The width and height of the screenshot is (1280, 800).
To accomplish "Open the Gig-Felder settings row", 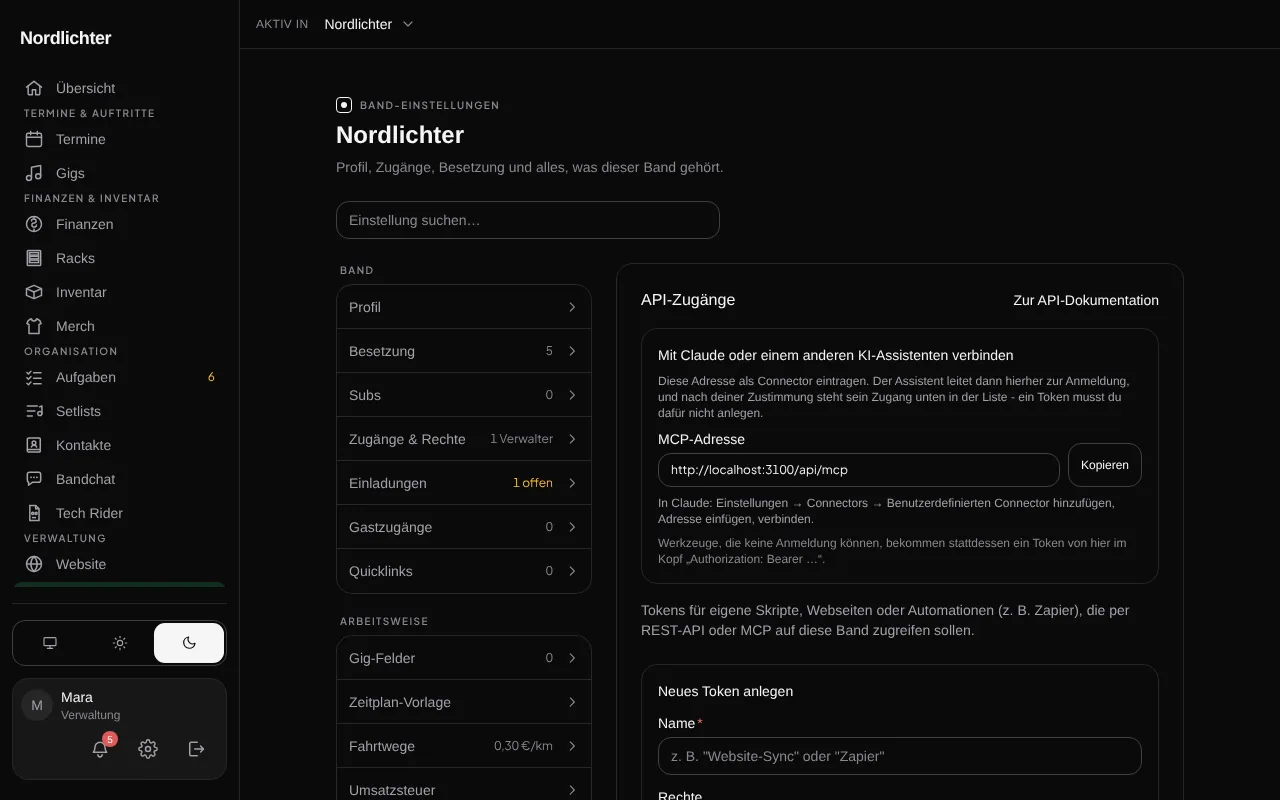I will 464,658.
